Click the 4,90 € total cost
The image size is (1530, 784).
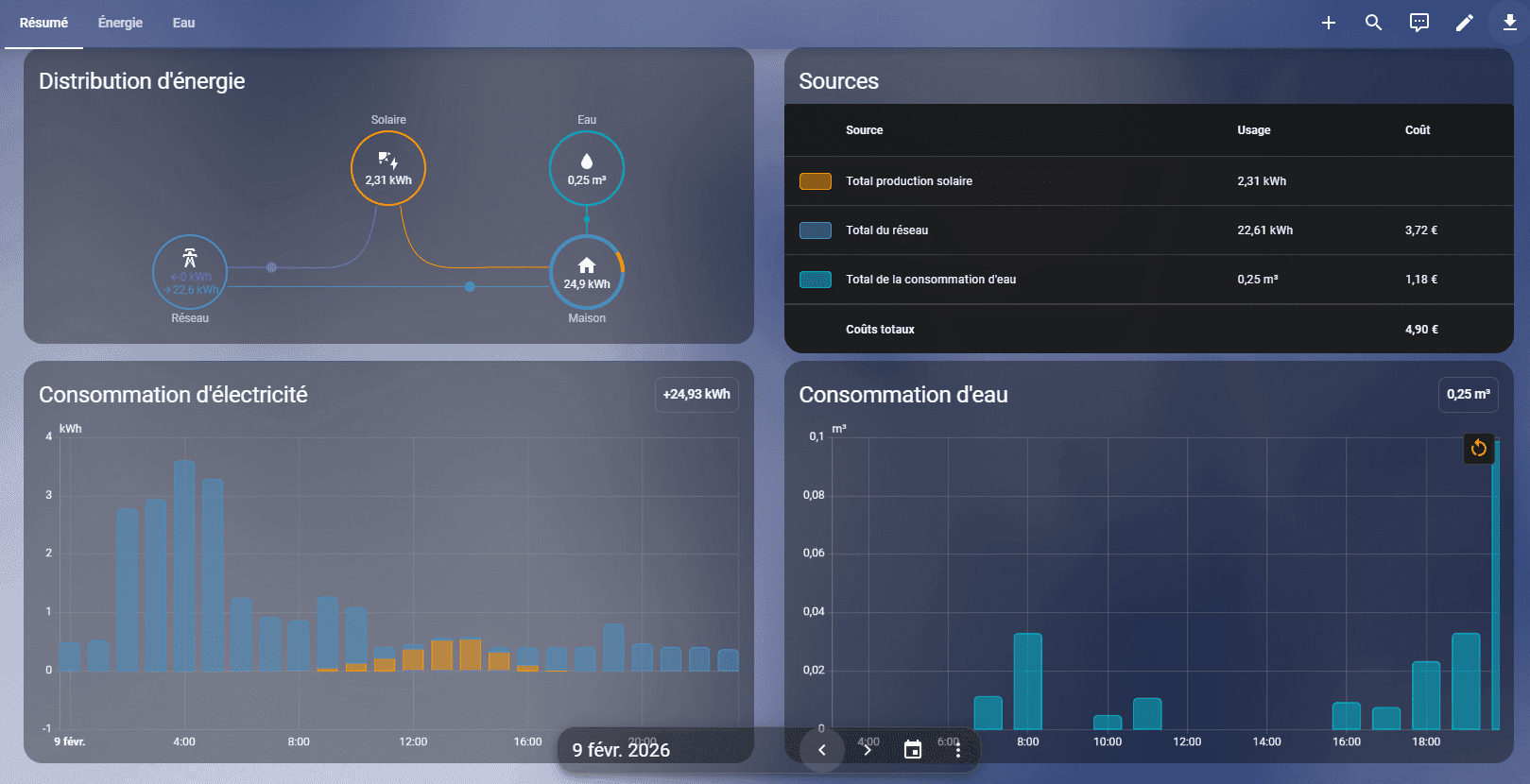1421,330
